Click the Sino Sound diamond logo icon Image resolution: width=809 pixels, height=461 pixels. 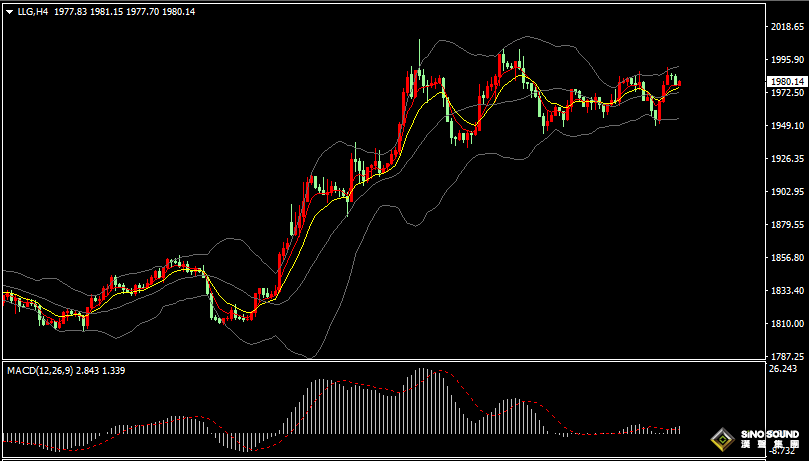[x=722, y=439]
